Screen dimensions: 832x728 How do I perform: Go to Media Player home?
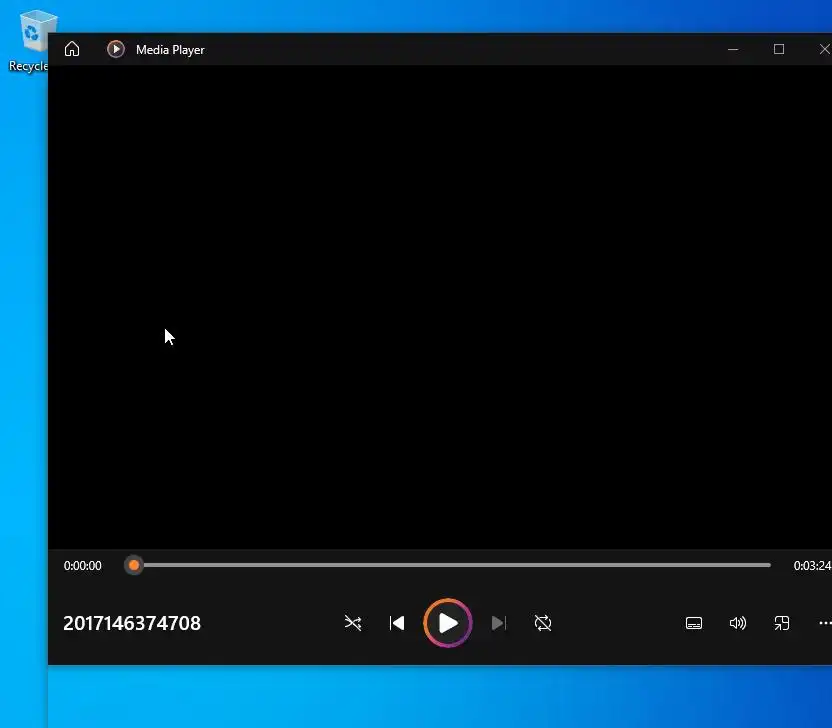[x=72, y=49]
